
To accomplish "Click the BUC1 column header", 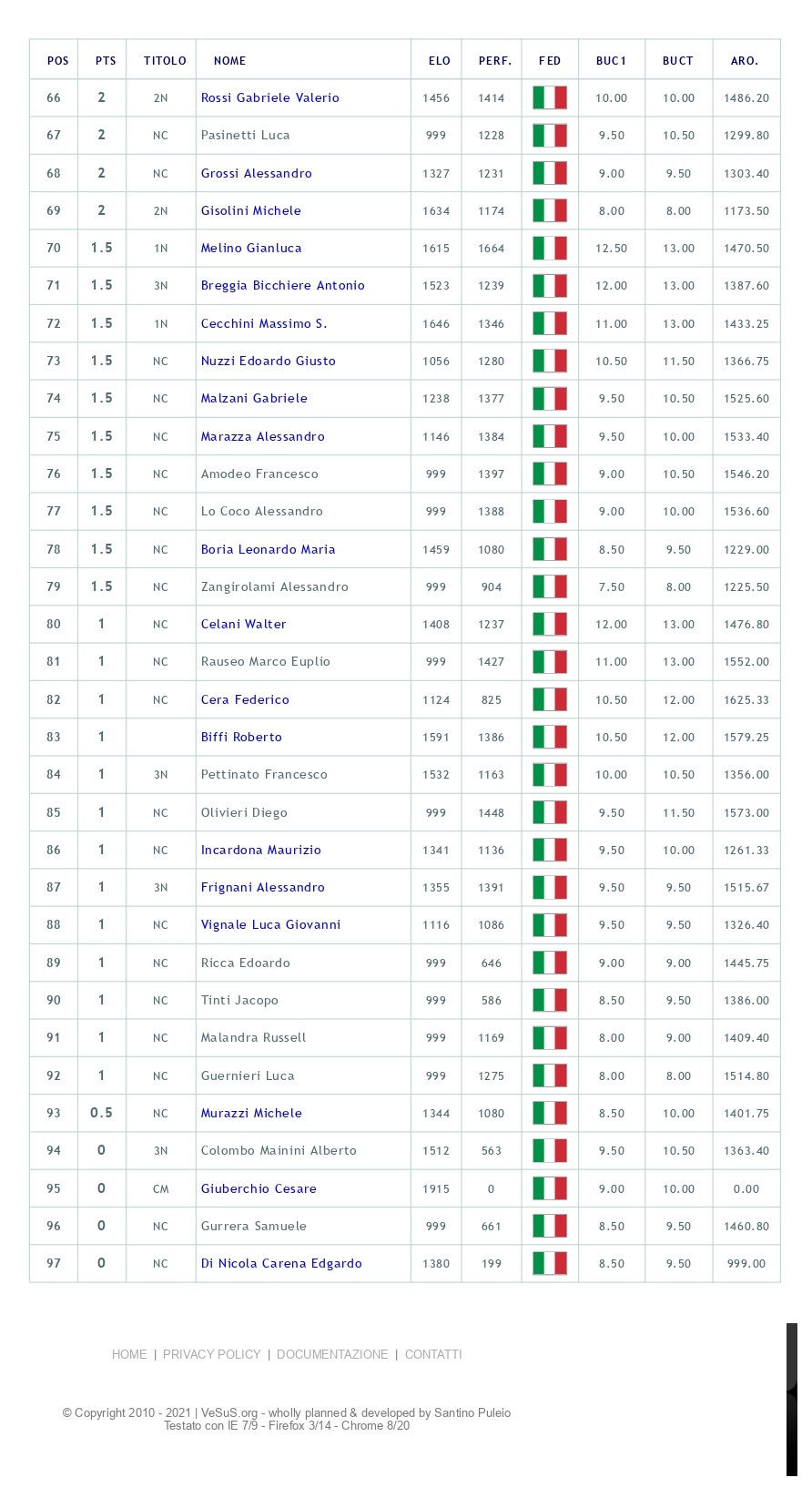I will [x=611, y=61].
